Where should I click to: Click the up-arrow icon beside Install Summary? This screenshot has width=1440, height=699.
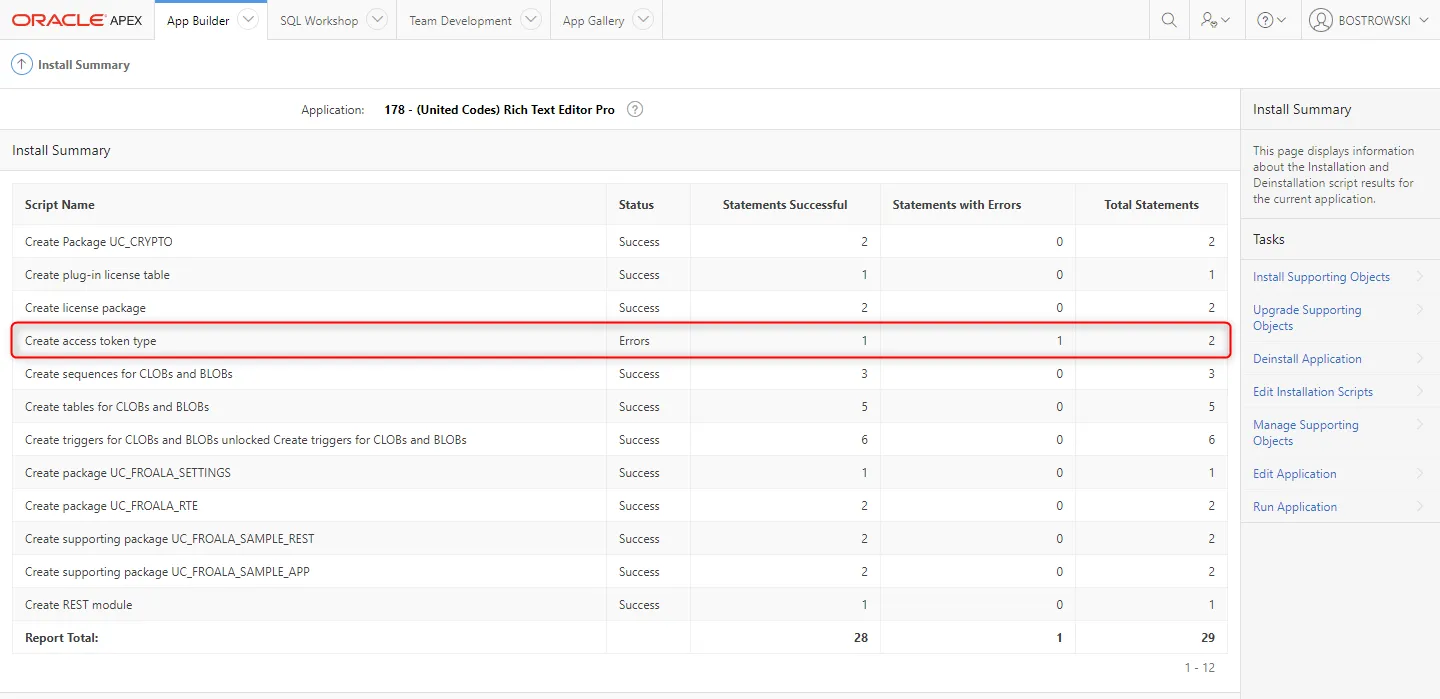pos(21,64)
